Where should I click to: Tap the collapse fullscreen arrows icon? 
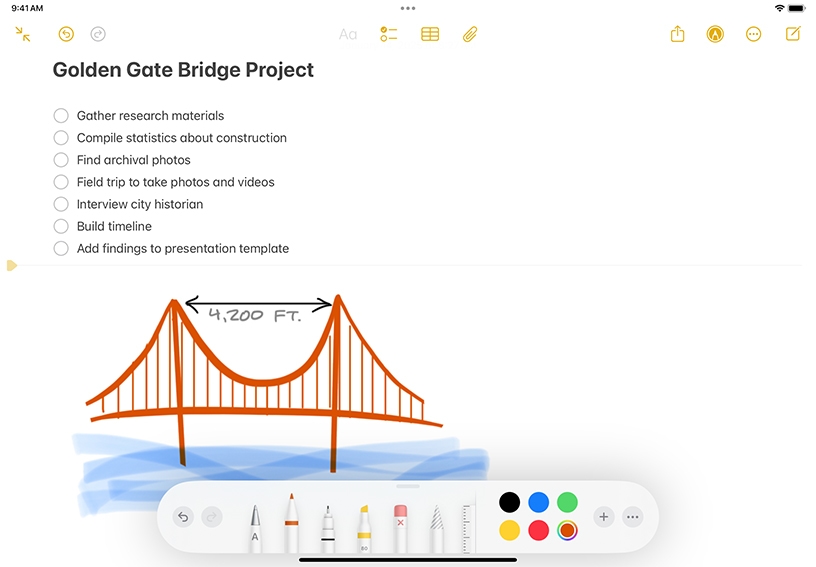23,34
